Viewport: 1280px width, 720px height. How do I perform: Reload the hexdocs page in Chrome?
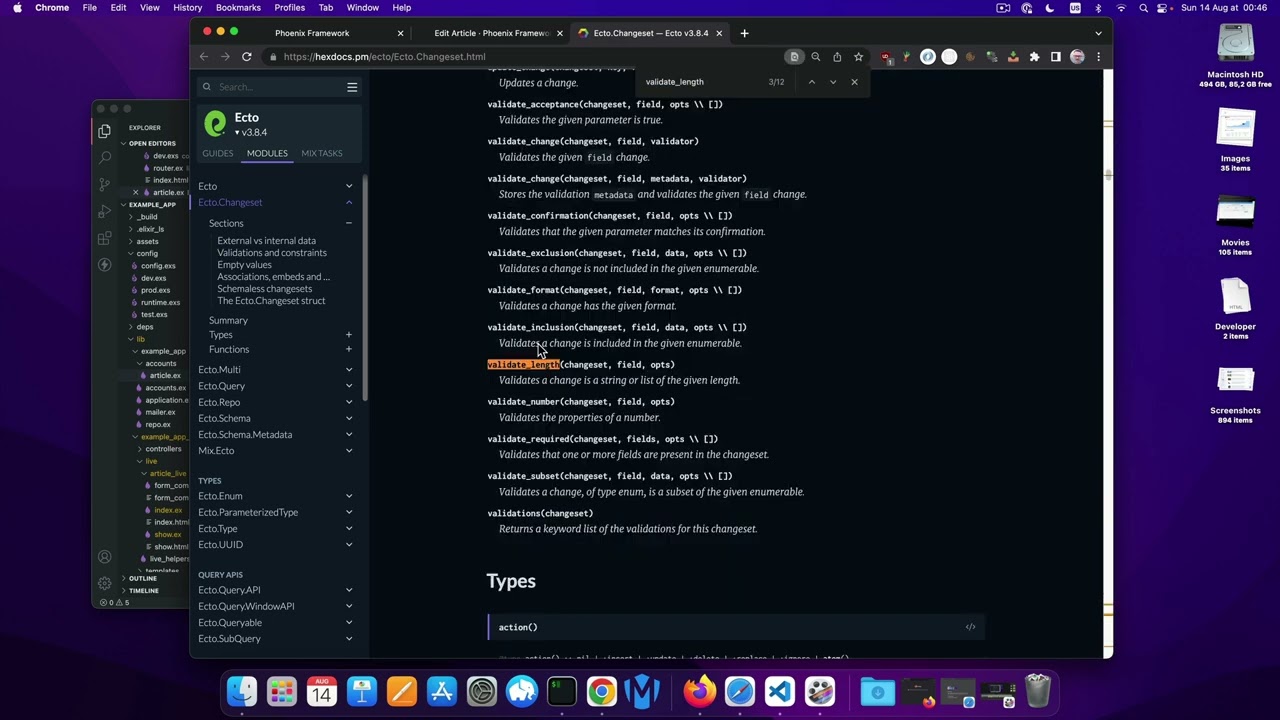246,57
